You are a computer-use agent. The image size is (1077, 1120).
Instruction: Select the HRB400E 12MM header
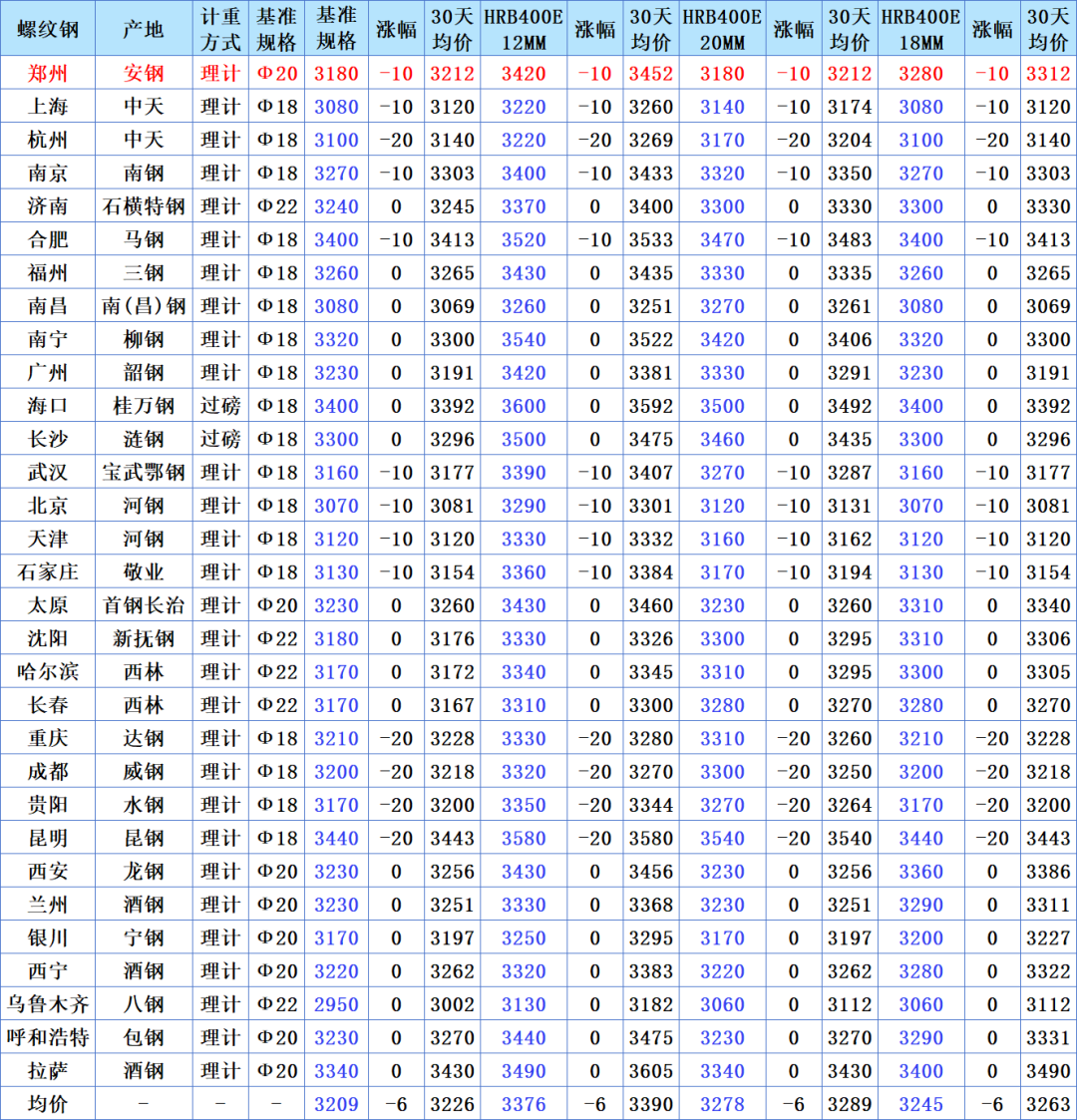pyautogui.click(x=524, y=29)
